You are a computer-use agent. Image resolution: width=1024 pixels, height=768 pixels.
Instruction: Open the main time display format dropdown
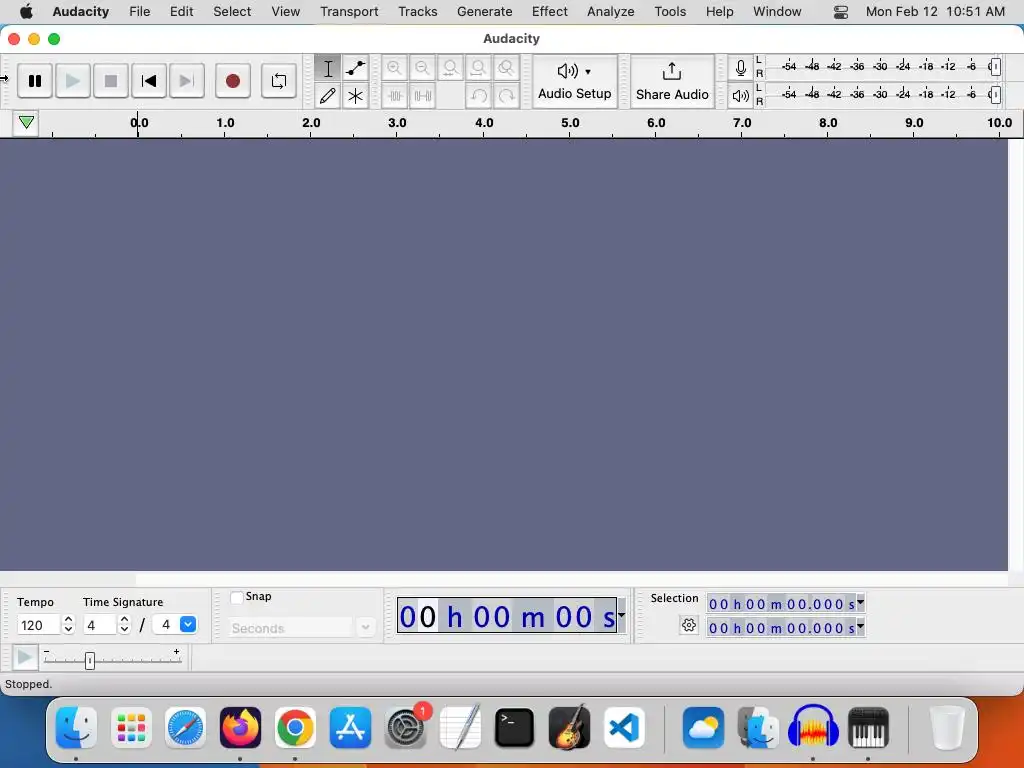pos(621,615)
